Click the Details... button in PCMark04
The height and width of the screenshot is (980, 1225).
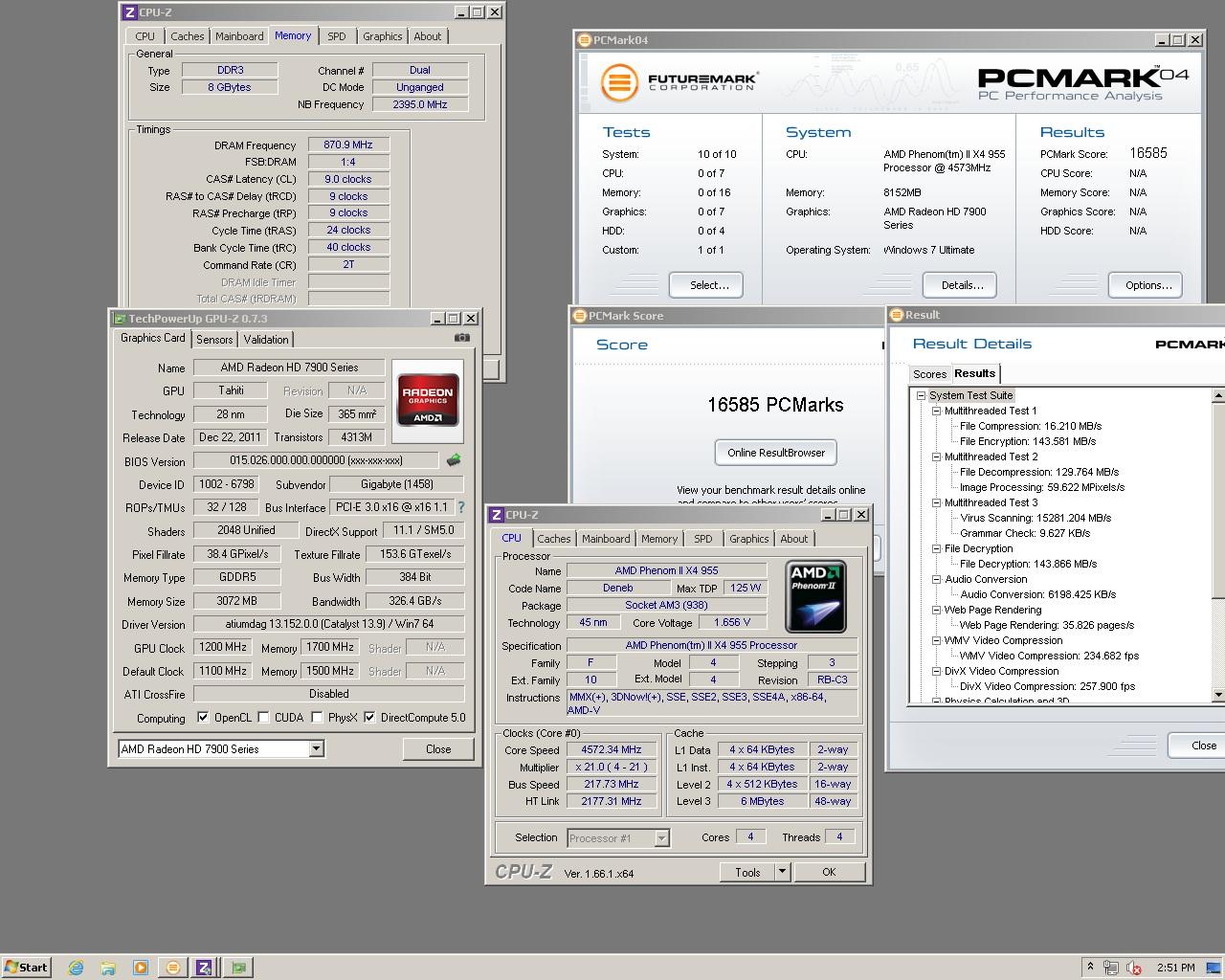pyautogui.click(x=962, y=285)
